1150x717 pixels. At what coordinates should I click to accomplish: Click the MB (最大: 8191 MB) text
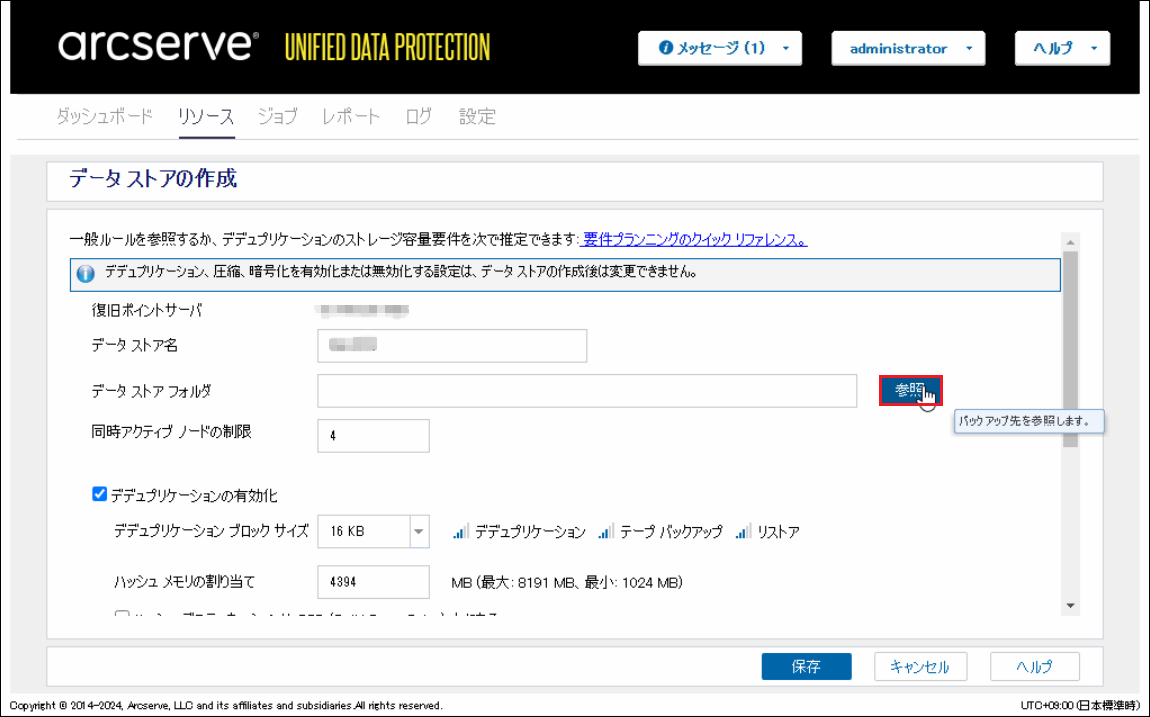coord(567,583)
